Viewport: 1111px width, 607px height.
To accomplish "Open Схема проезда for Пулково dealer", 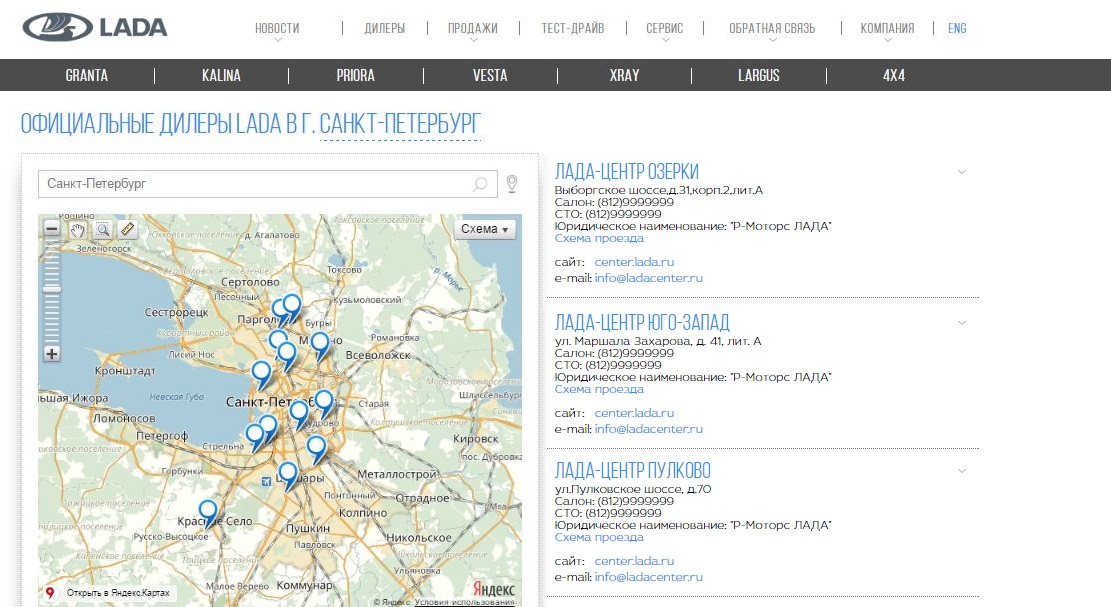I will [x=599, y=538].
